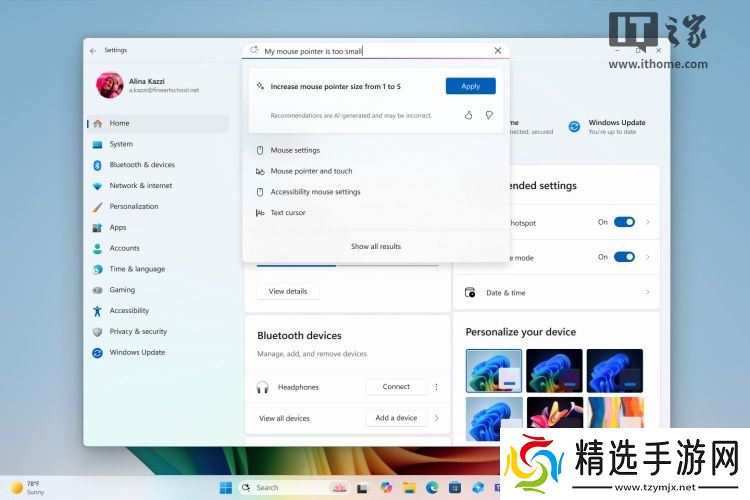Click the Windows Start icon in taskbar
Image resolution: width=750 pixels, height=500 pixels.
[x=226, y=487]
